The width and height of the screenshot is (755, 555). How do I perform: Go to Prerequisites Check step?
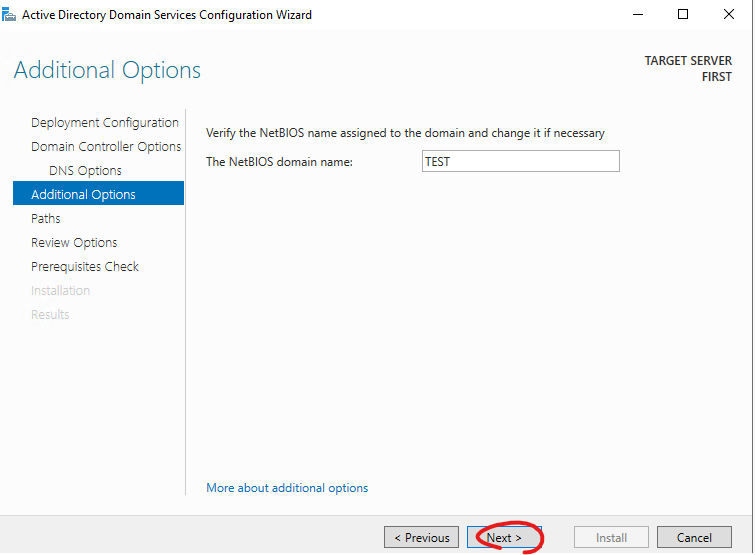point(85,266)
